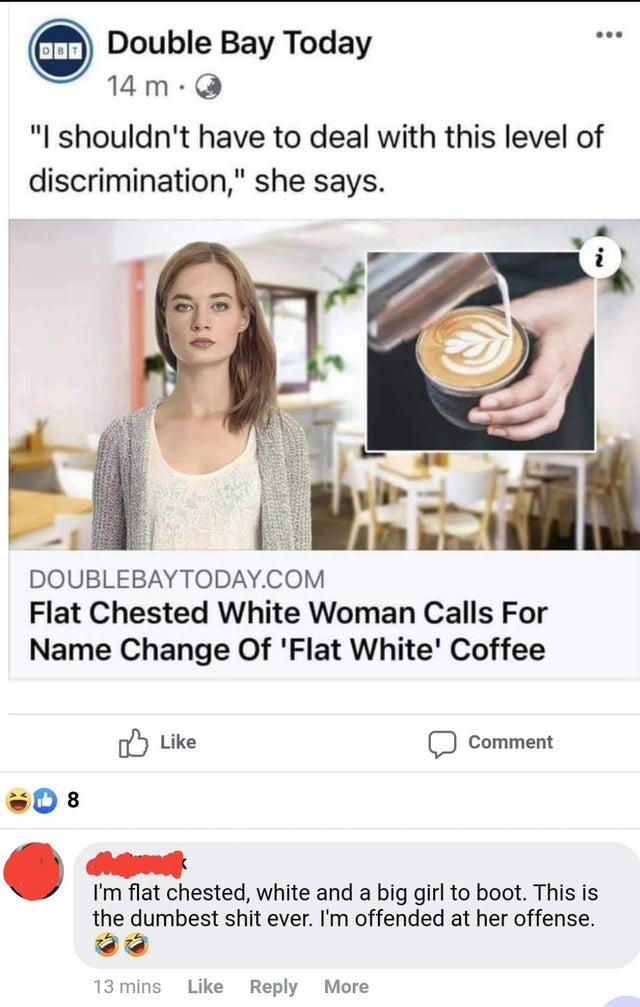Click the 14 m post timestamp
This screenshot has height=1007, width=640.
[x=137, y=87]
